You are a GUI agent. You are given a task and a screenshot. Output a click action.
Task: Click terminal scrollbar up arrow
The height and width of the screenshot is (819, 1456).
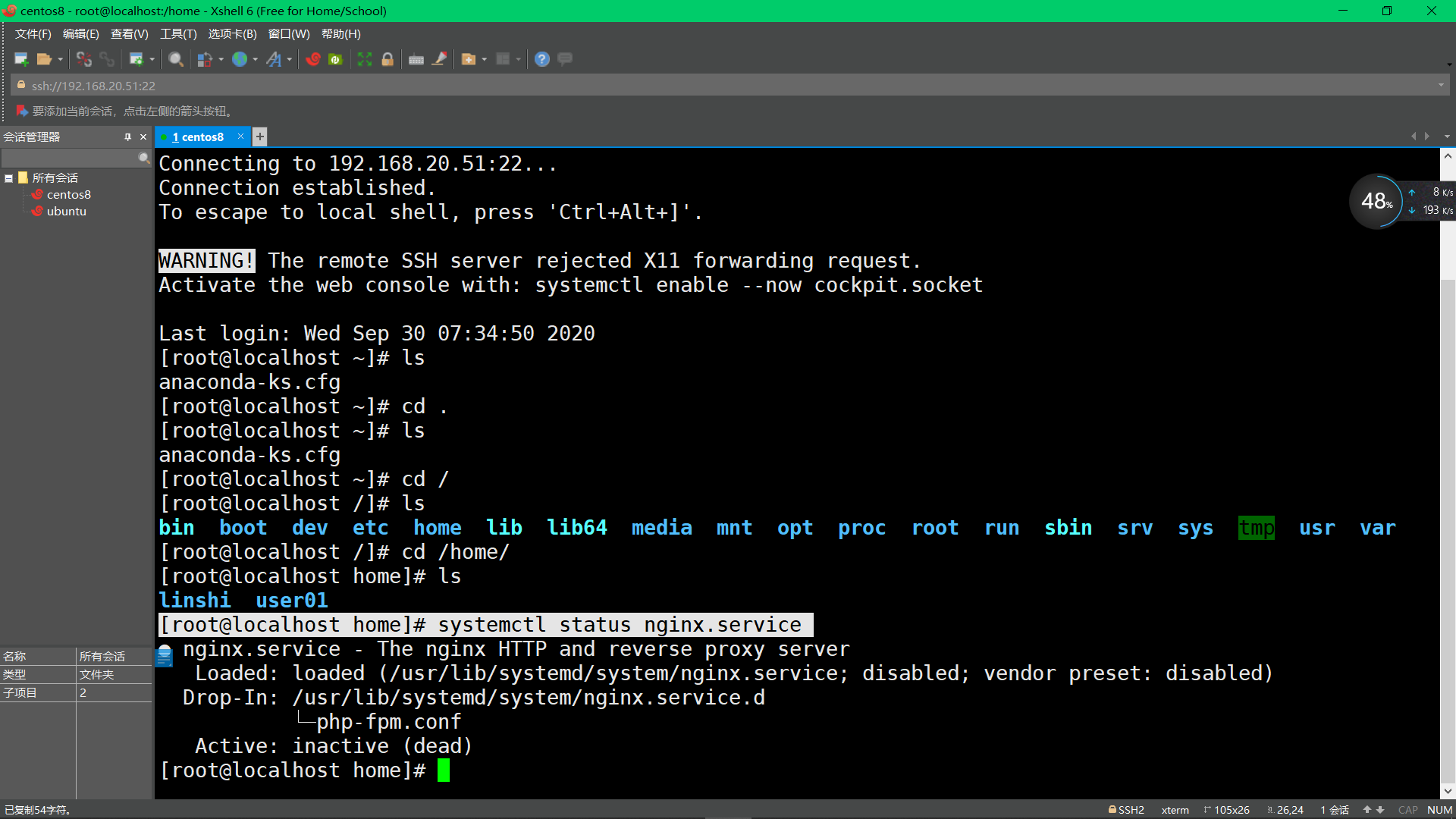click(1448, 156)
